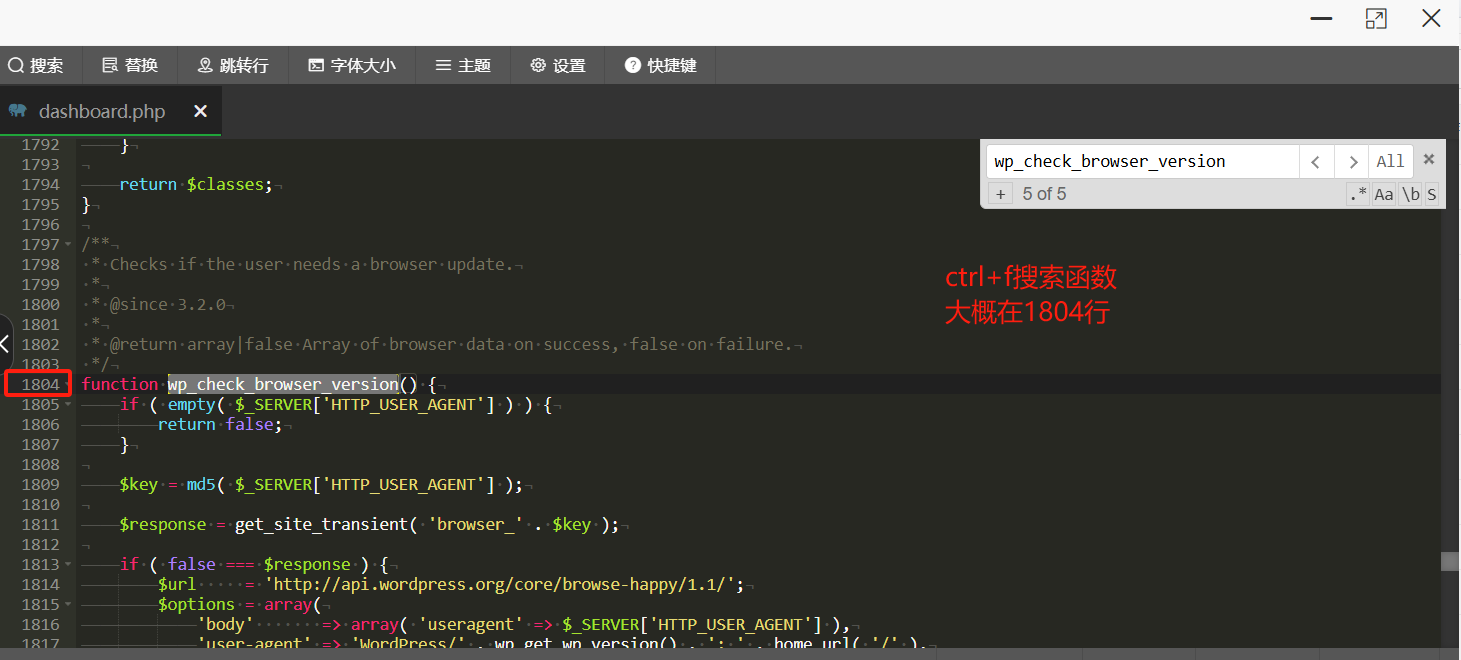Toggle case-sensitive (Aa) search

1383,194
